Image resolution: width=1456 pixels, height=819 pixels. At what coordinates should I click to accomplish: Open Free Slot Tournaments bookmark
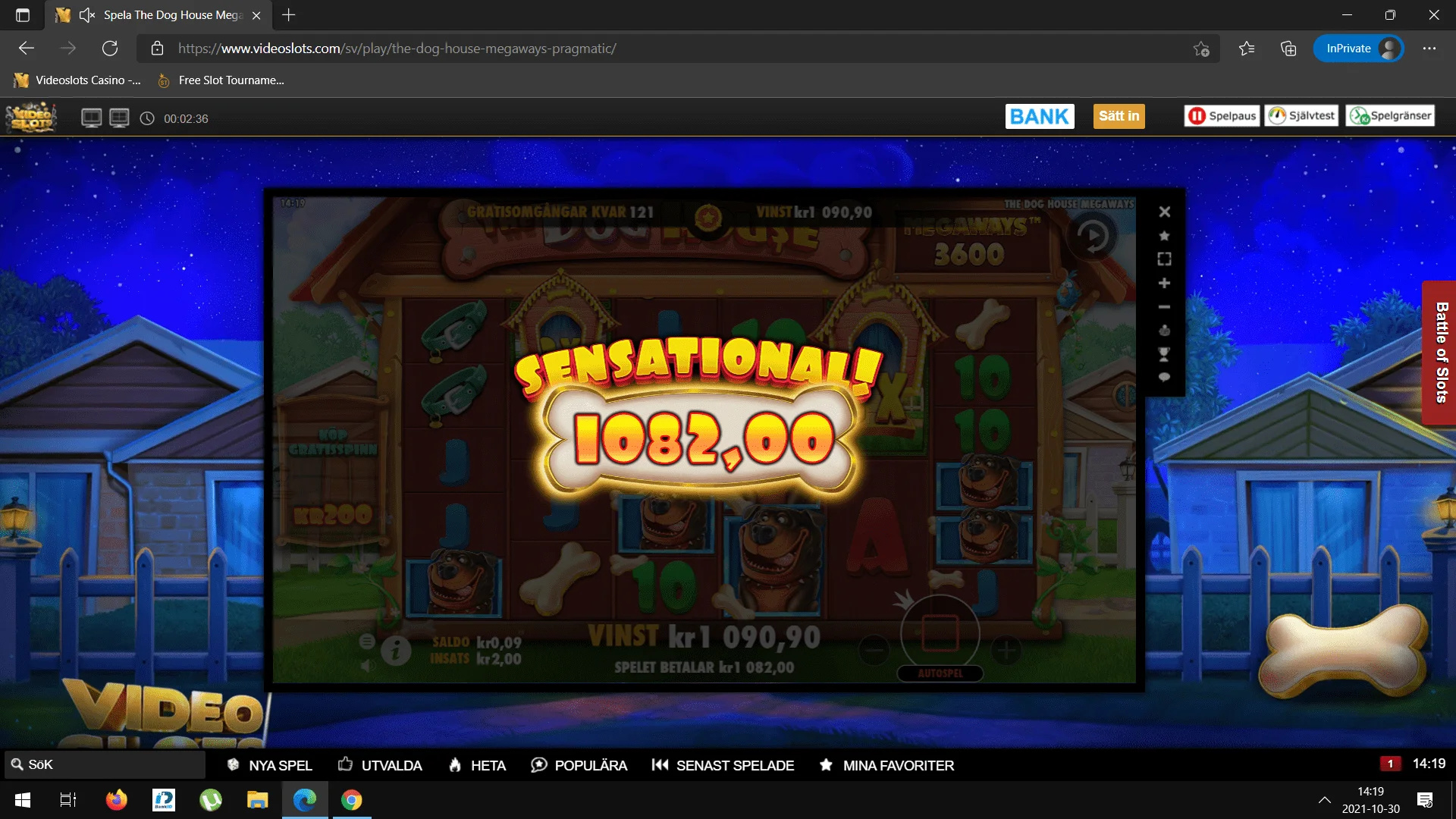click(x=220, y=80)
